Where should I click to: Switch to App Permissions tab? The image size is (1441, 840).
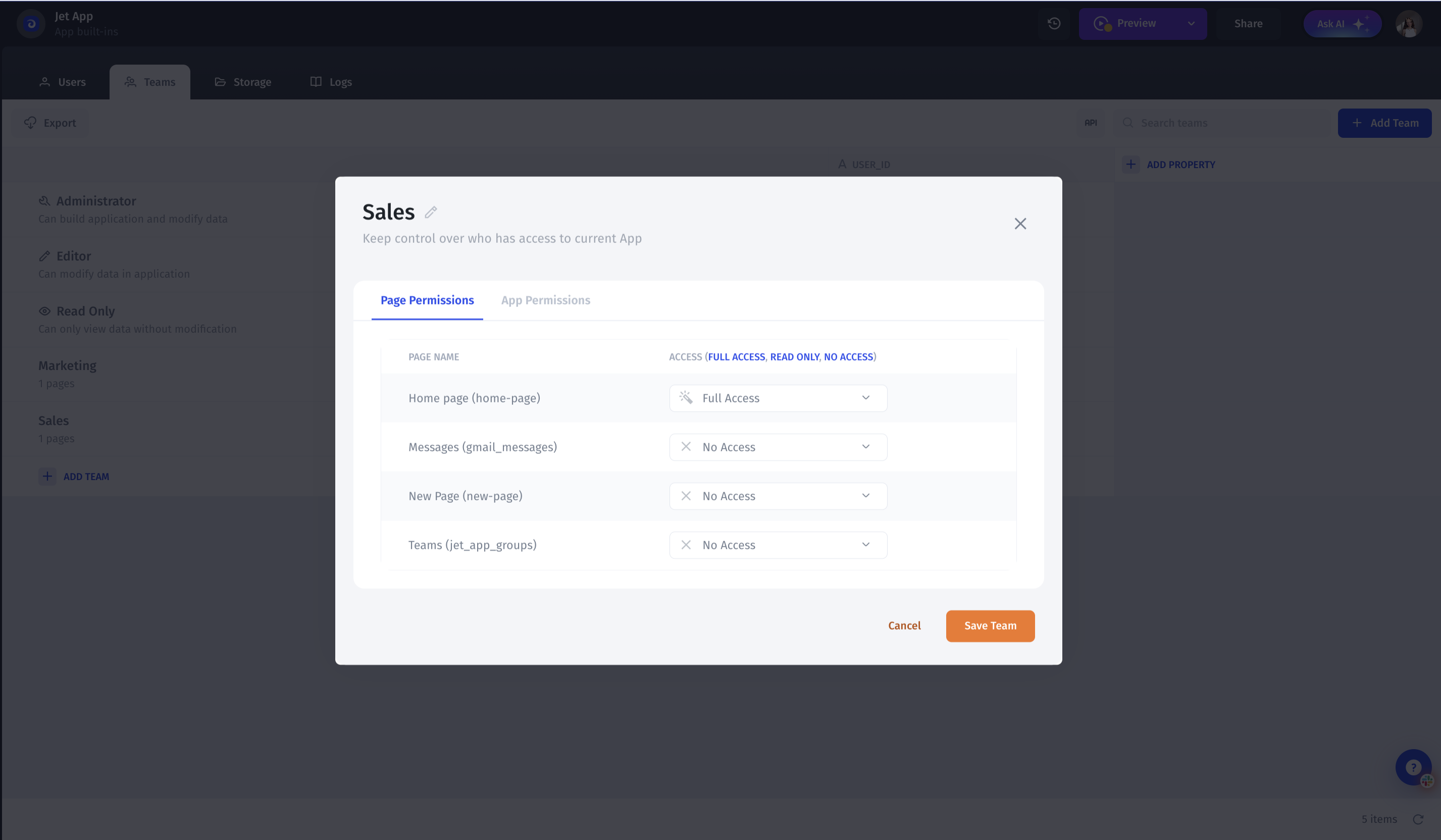[545, 300]
